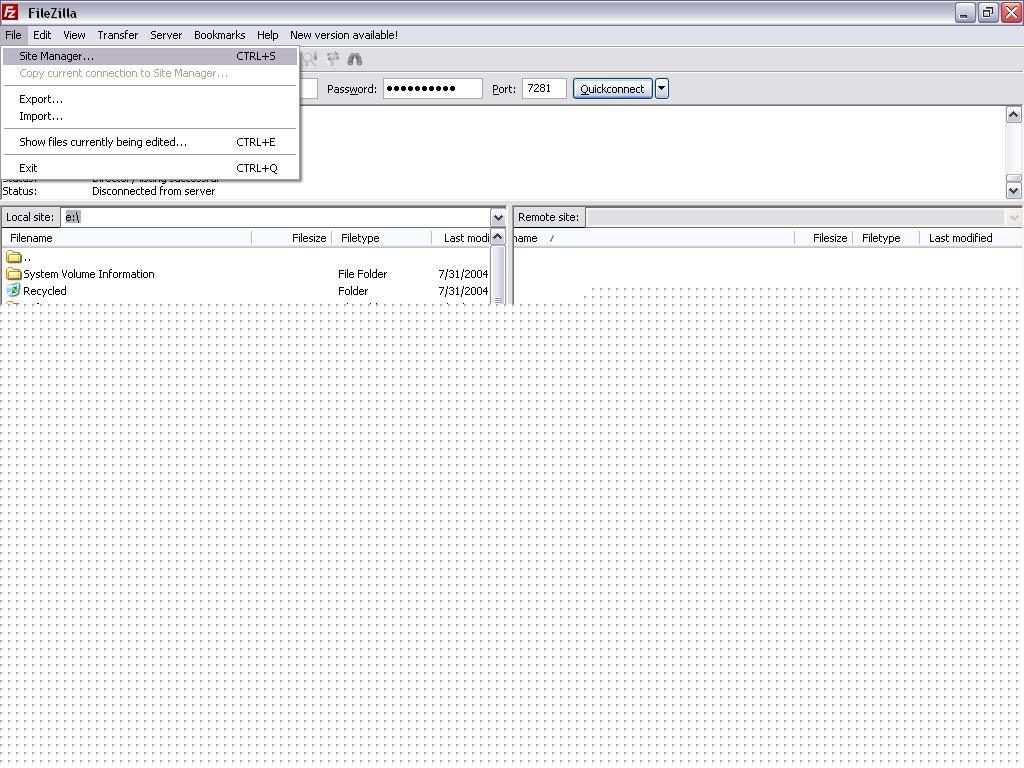Choose Exit from the File menu
The width and height of the screenshot is (1024, 768).
[150, 168]
